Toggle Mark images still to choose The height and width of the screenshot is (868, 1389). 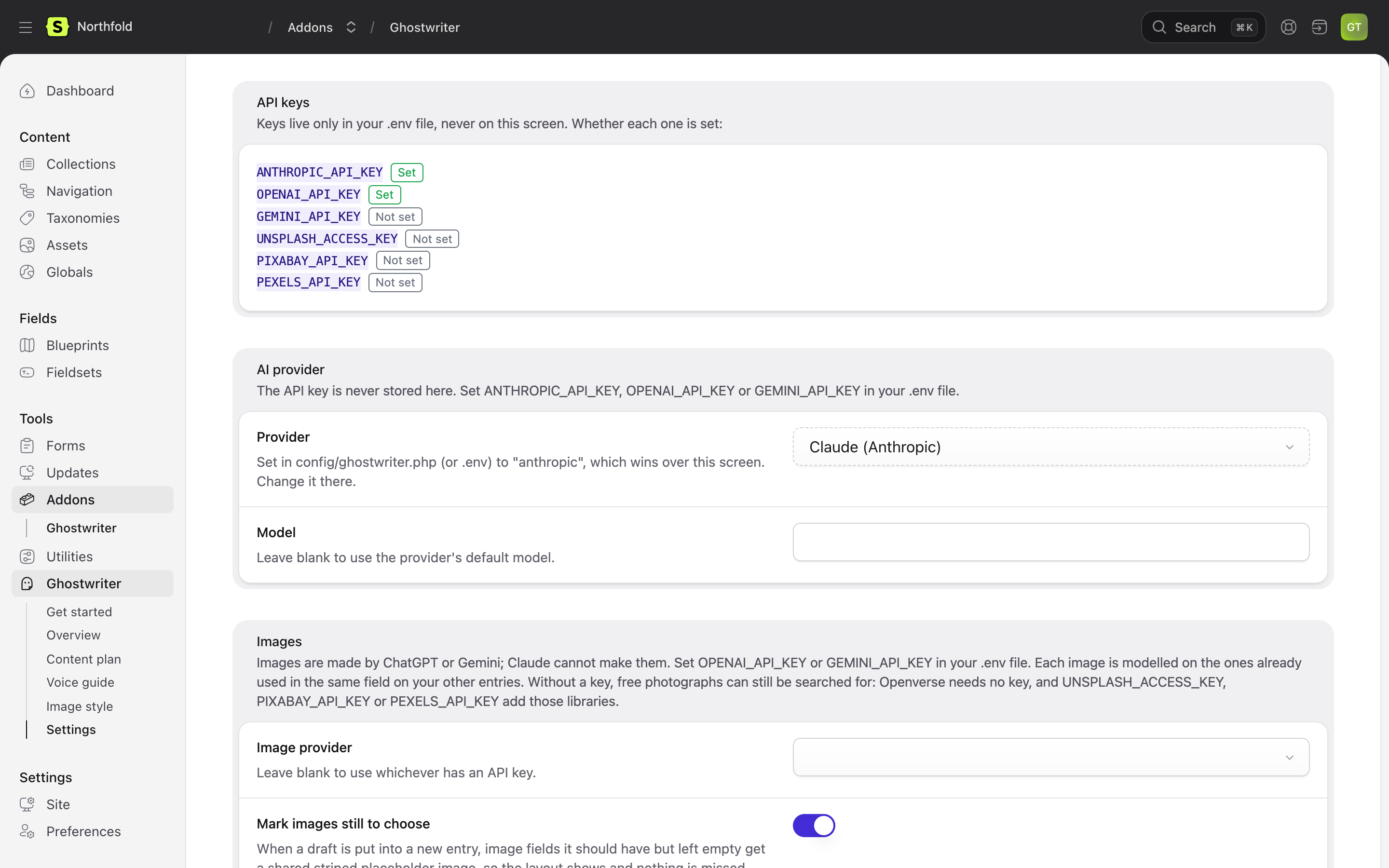[813, 825]
